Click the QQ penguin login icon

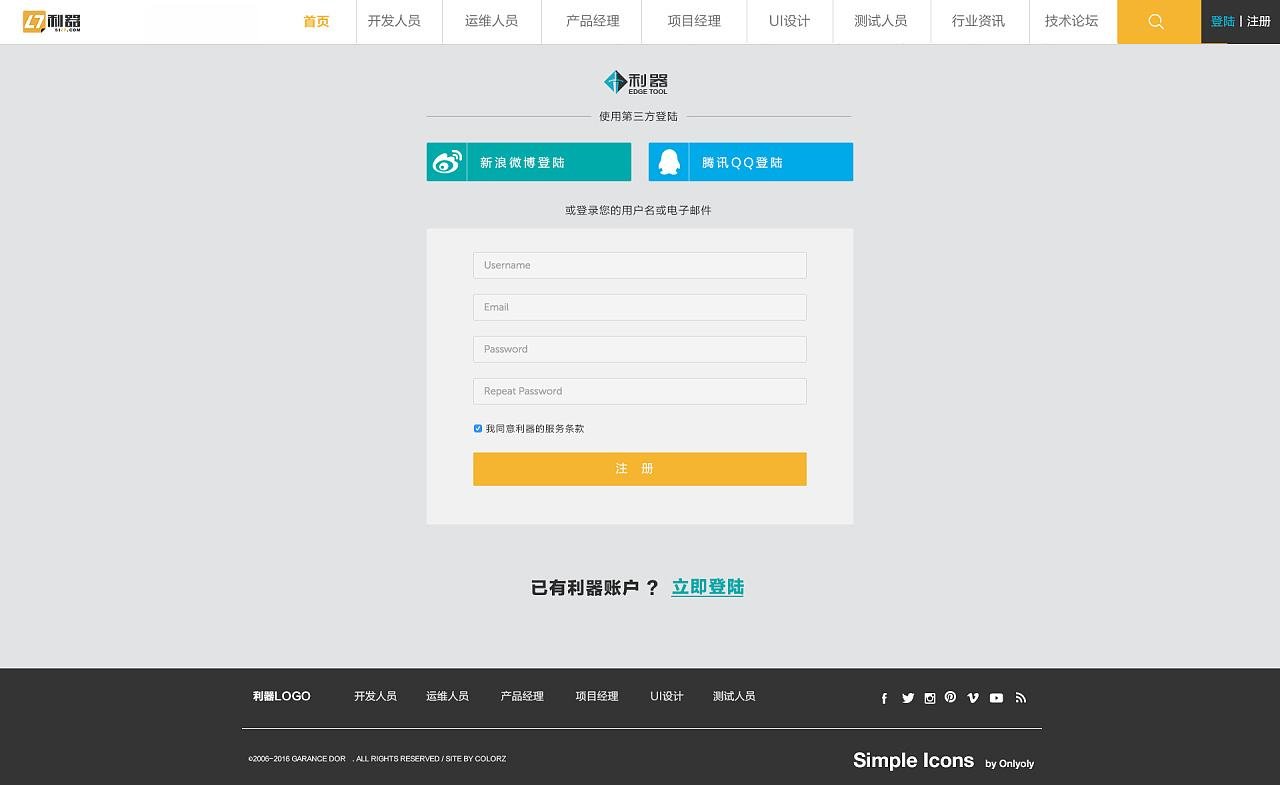point(667,161)
